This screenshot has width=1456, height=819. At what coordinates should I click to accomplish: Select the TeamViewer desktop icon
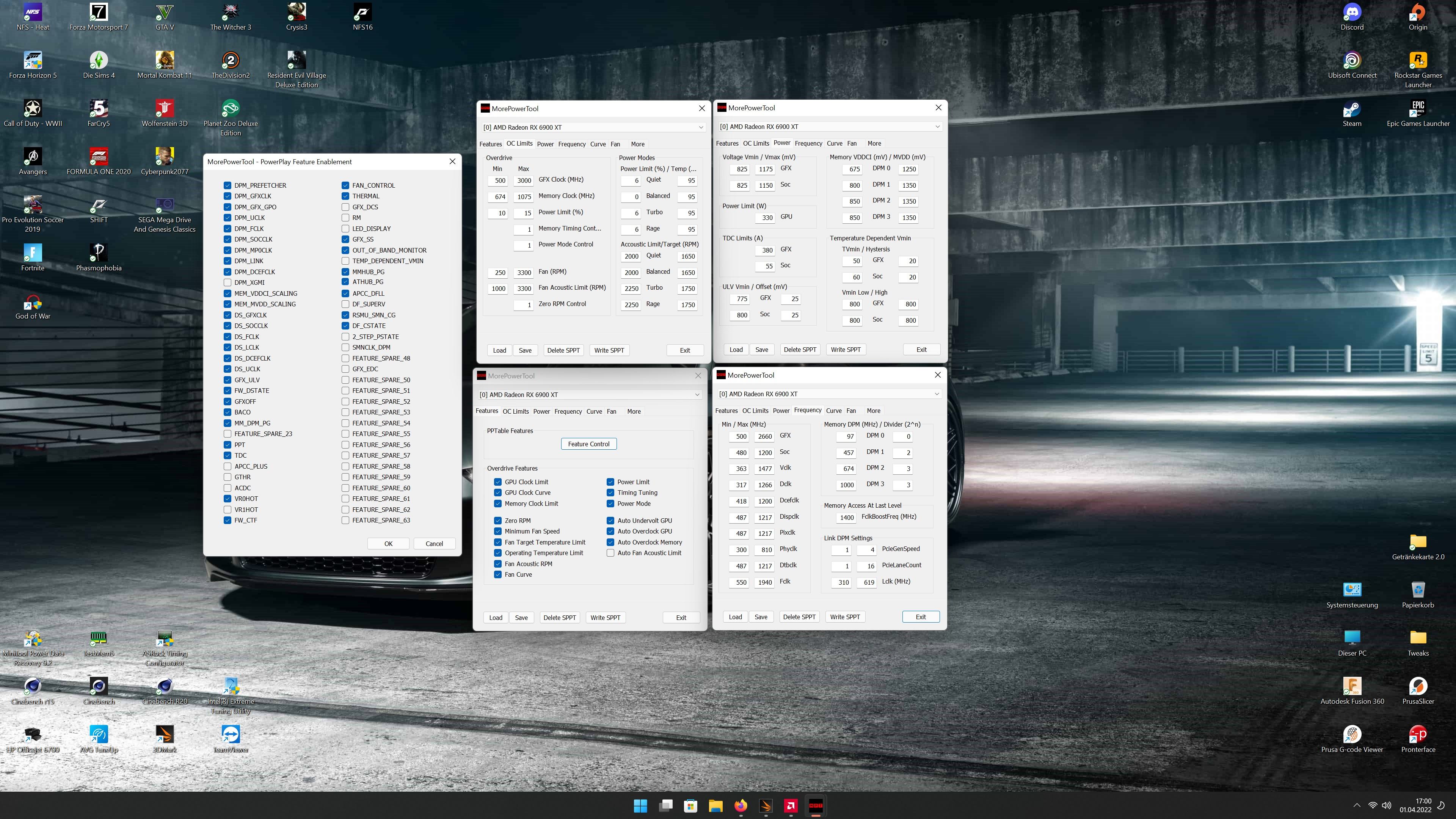coord(231,739)
